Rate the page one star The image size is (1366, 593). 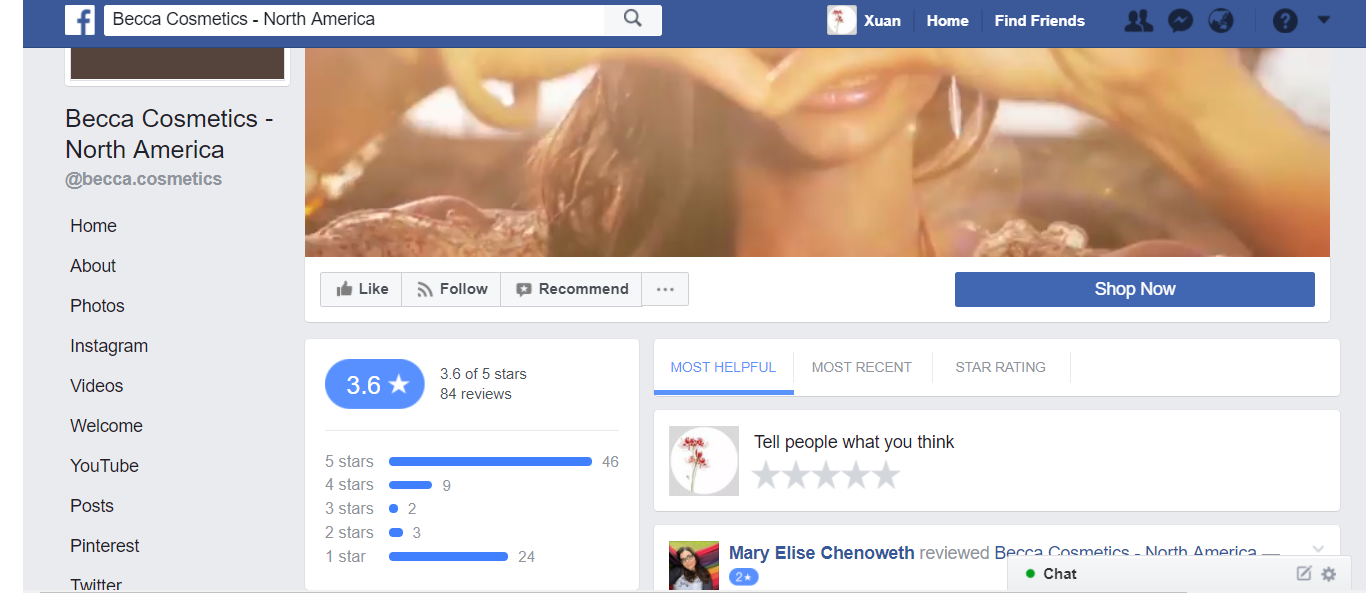click(766, 475)
